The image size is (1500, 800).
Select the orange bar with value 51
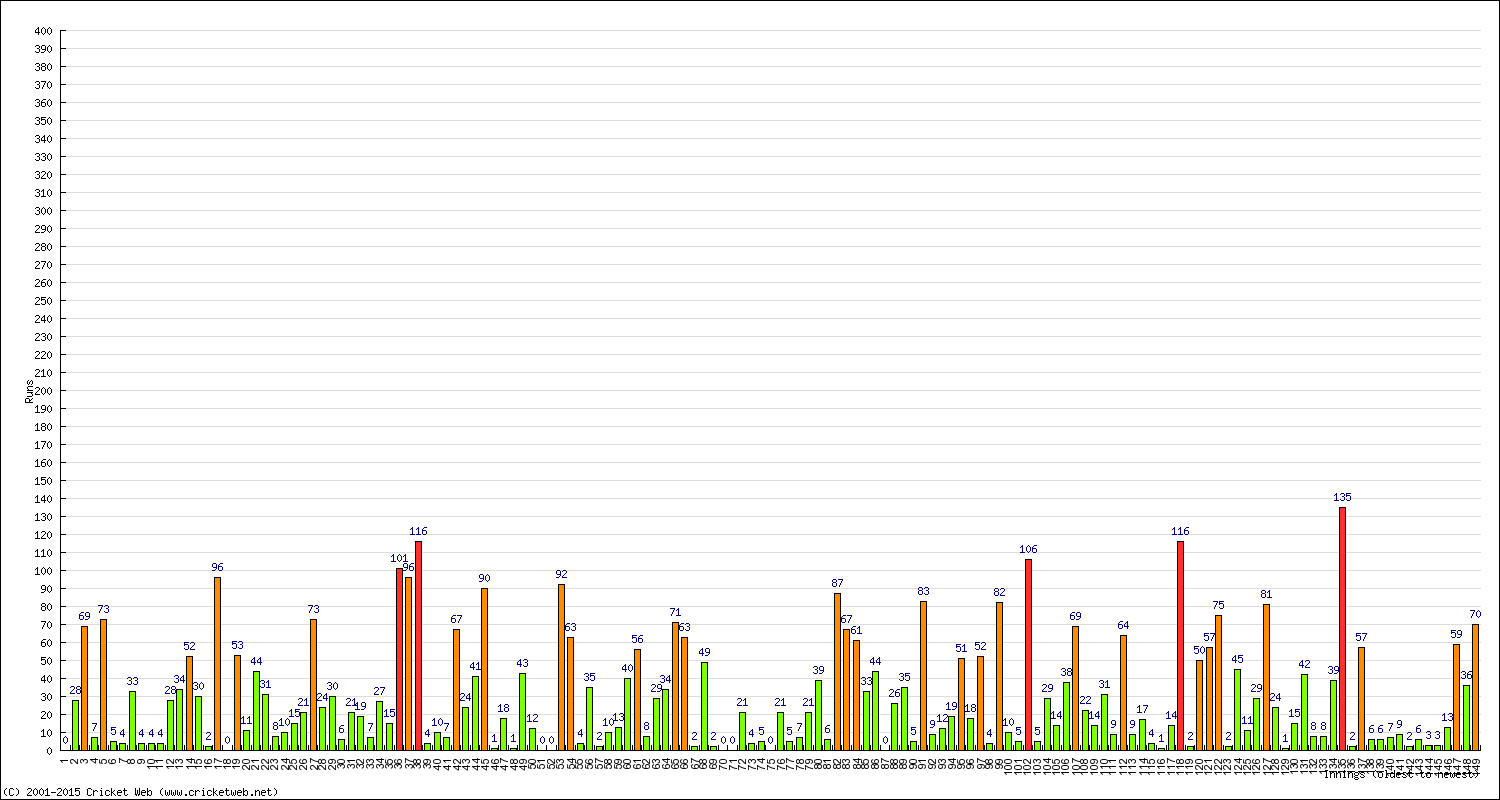click(961, 704)
